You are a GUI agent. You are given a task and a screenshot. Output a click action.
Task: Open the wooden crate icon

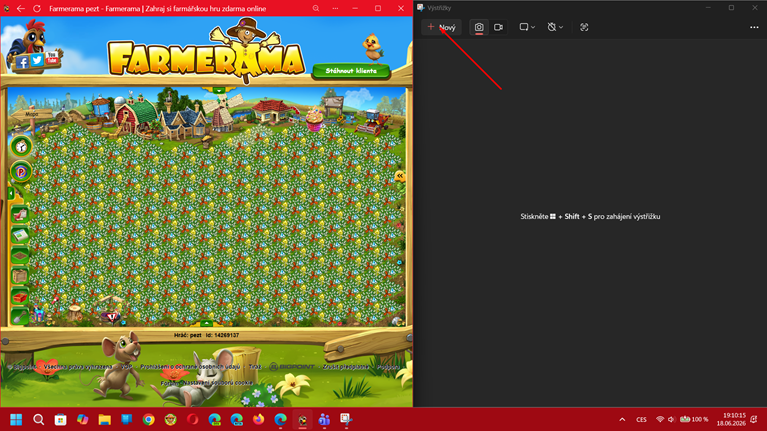click(20, 276)
